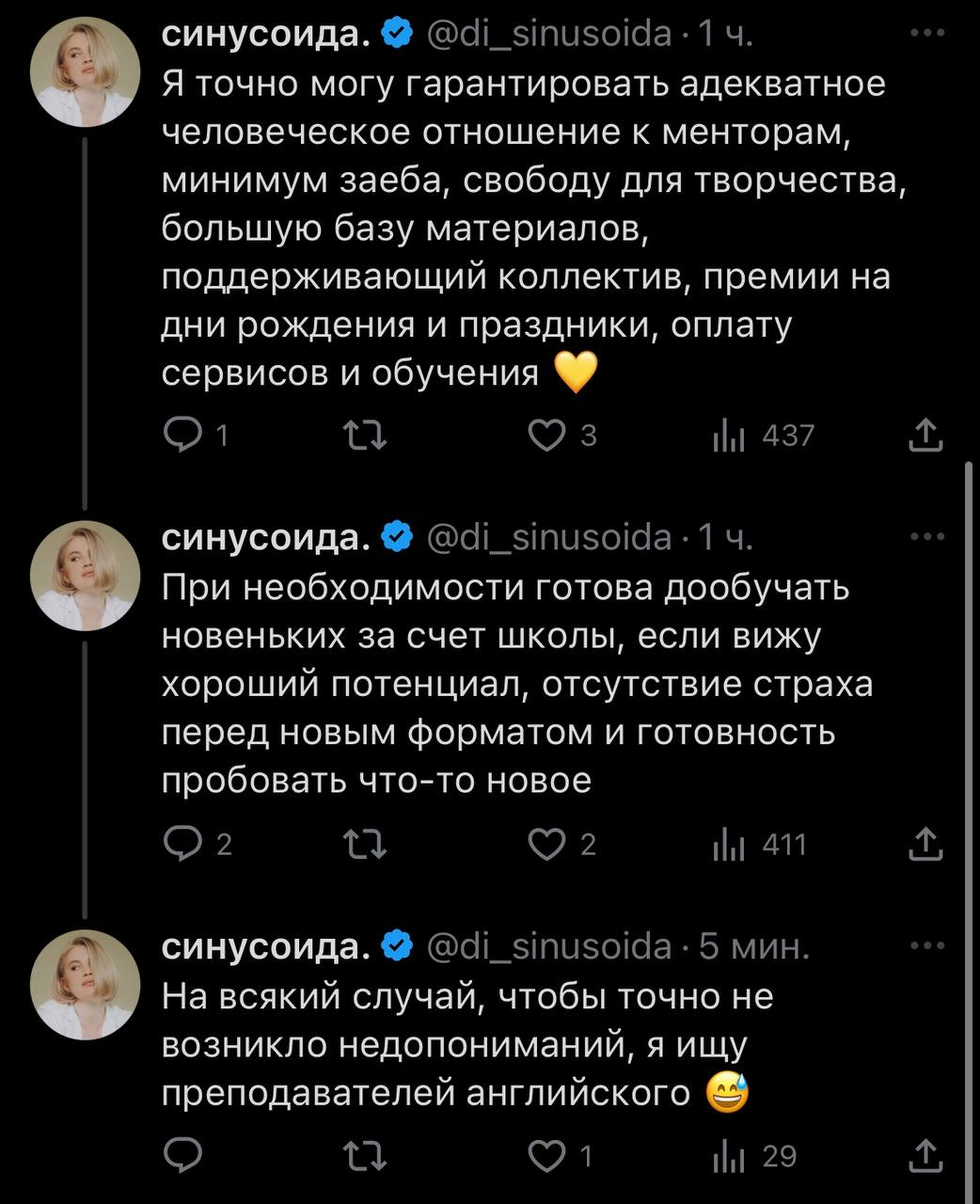This screenshot has width=980, height=1204.
Task: Like the tweet posted 5 minutes ago
Action: (546, 1156)
